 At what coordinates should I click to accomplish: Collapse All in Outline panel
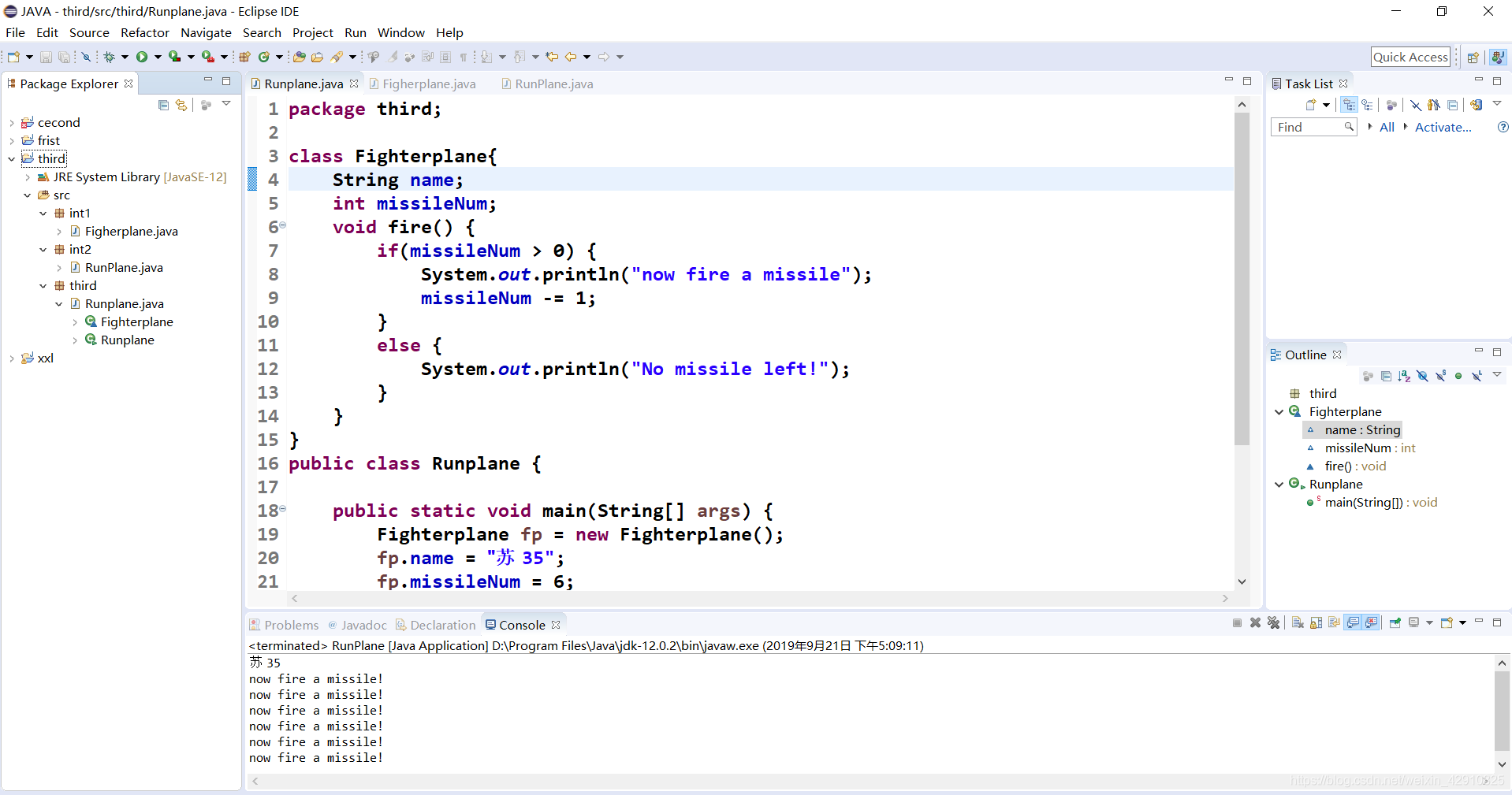(x=1386, y=376)
